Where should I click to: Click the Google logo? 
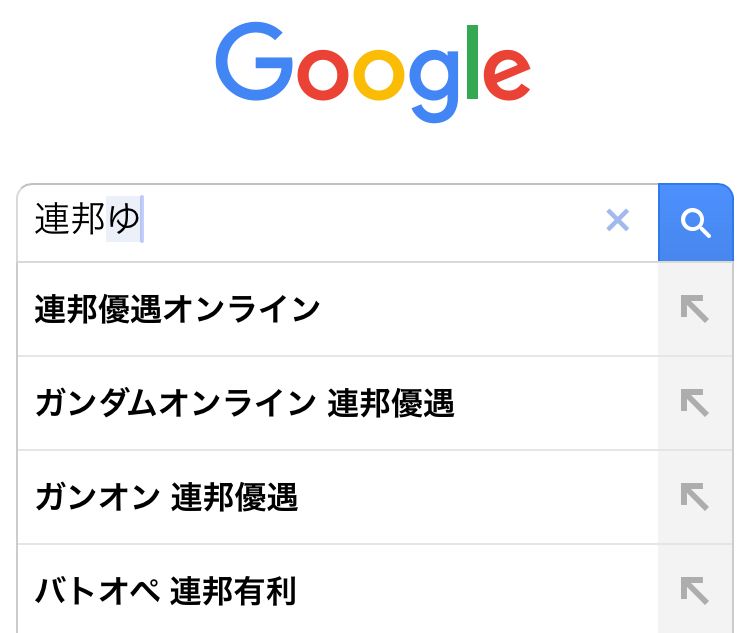click(x=372, y=70)
